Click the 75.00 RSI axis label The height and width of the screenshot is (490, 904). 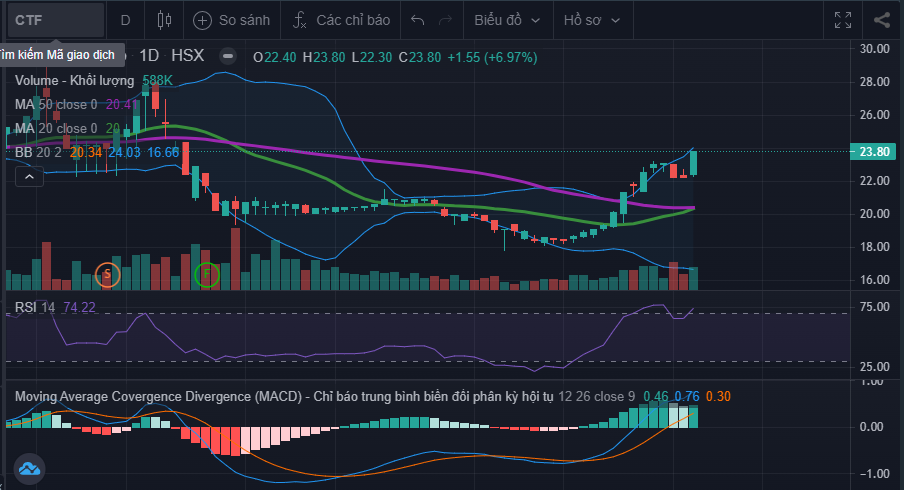874,307
